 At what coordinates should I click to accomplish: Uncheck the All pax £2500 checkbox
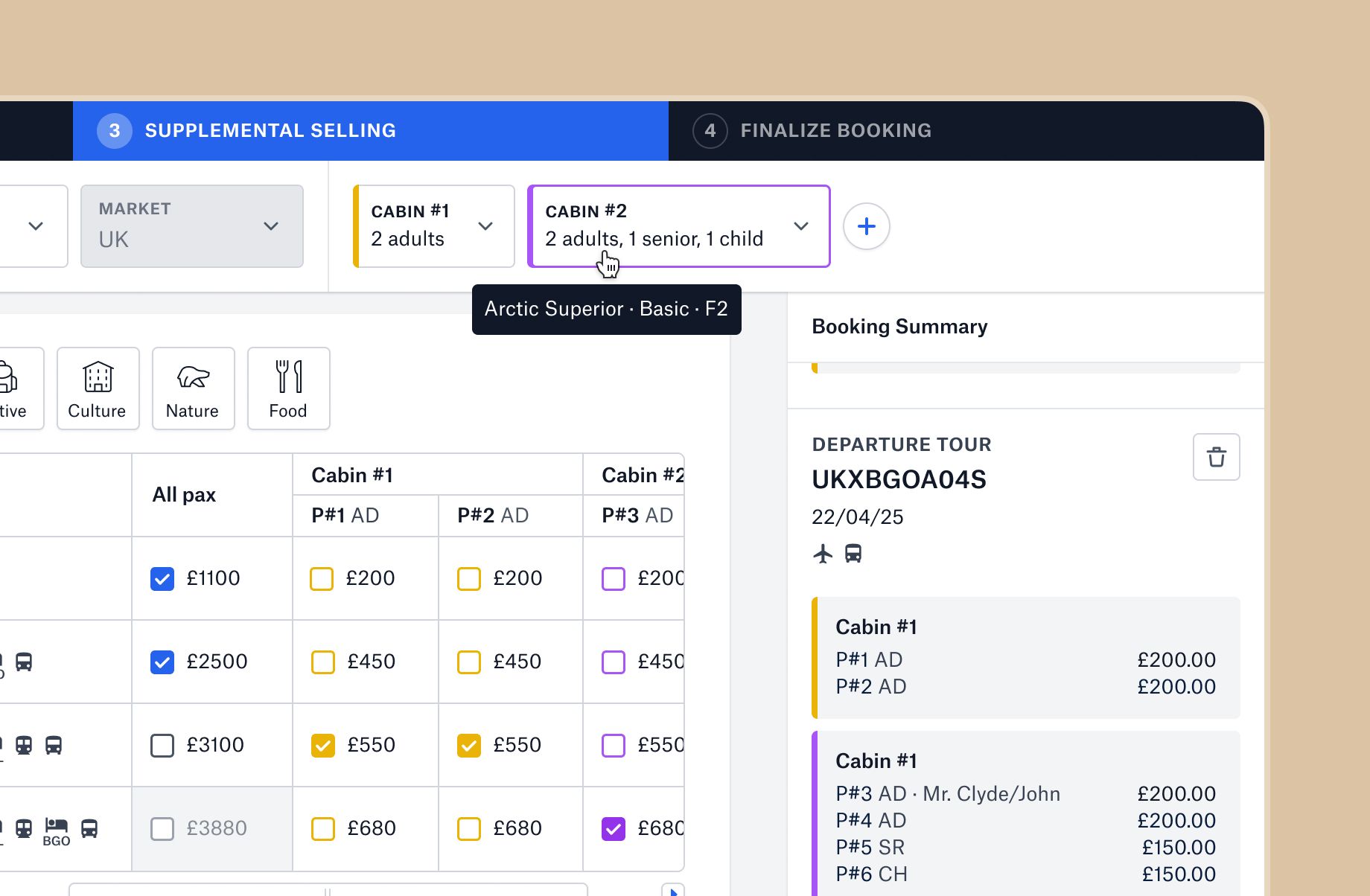162,662
